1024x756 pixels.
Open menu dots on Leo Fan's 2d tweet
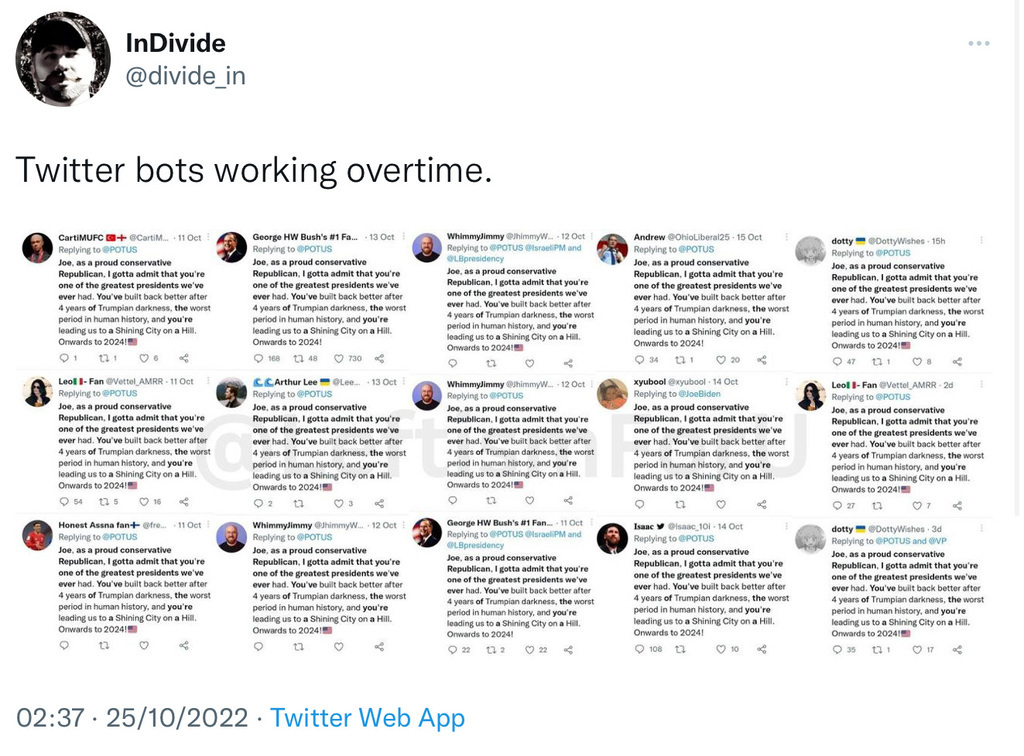tap(981, 384)
